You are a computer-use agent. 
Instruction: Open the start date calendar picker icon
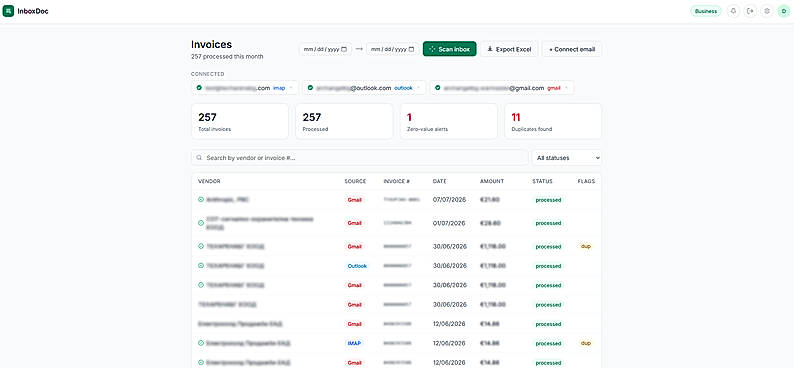(x=344, y=49)
